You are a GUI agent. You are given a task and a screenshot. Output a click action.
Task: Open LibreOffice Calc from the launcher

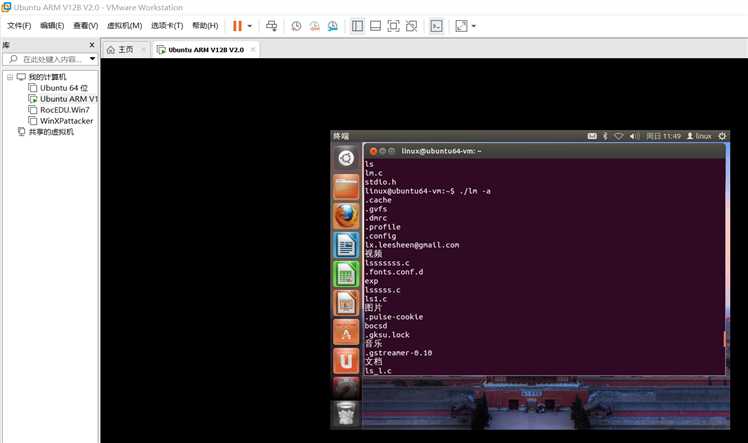click(x=346, y=274)
